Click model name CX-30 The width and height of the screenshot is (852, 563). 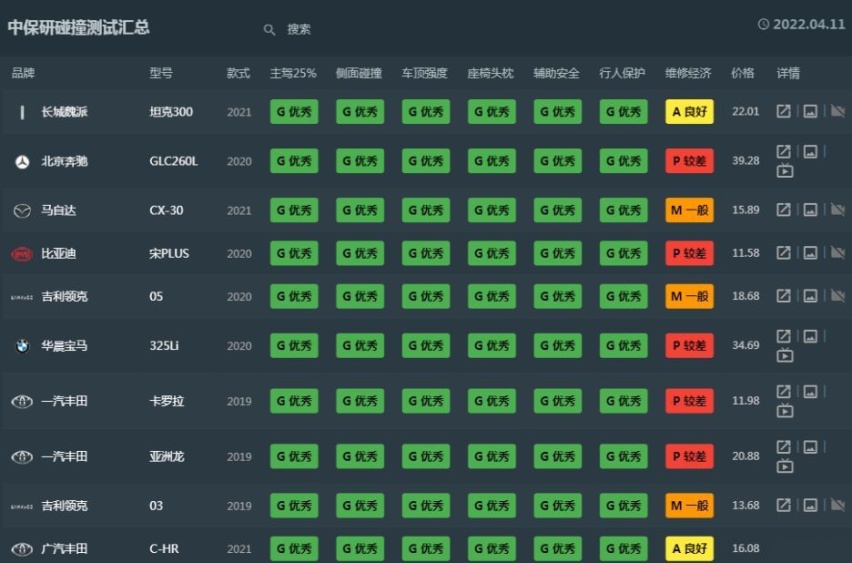(x=166, y=210)
